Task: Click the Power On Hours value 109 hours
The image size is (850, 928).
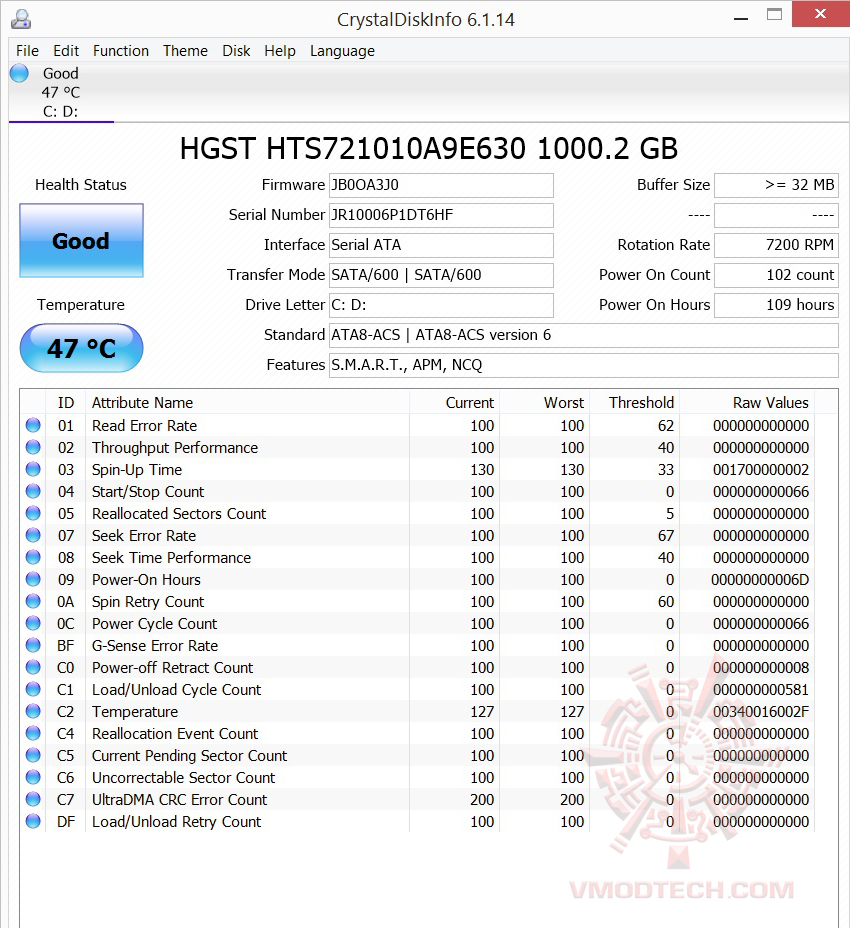Action: 776,305
